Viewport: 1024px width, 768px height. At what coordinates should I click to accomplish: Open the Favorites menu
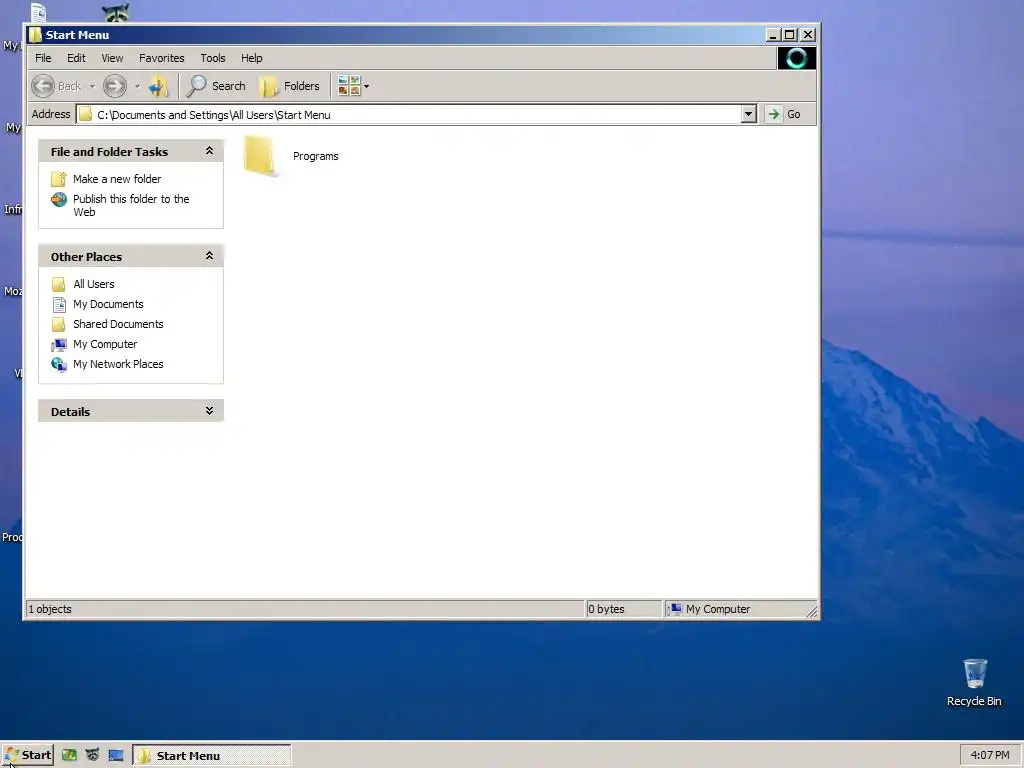[x=161, y=58]
